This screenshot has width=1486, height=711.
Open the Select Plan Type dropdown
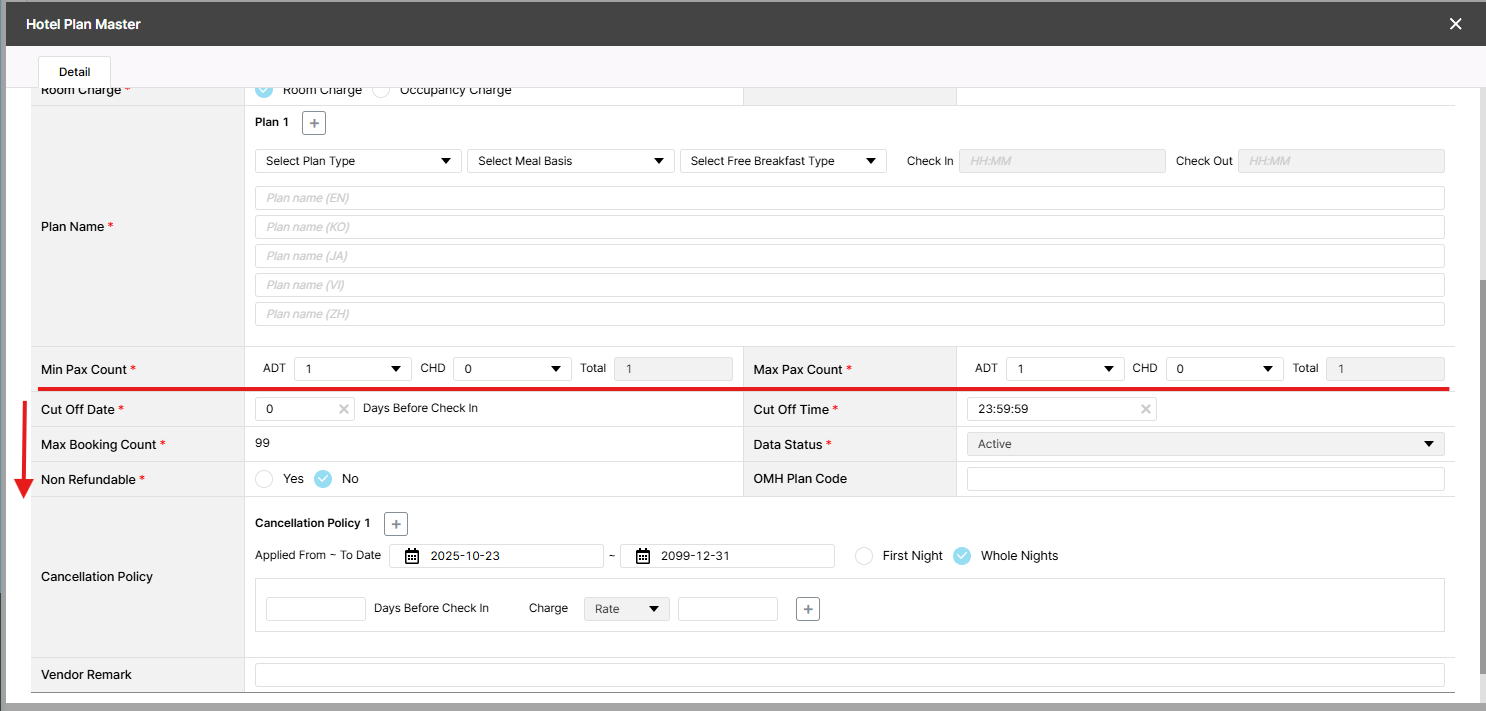358,161
